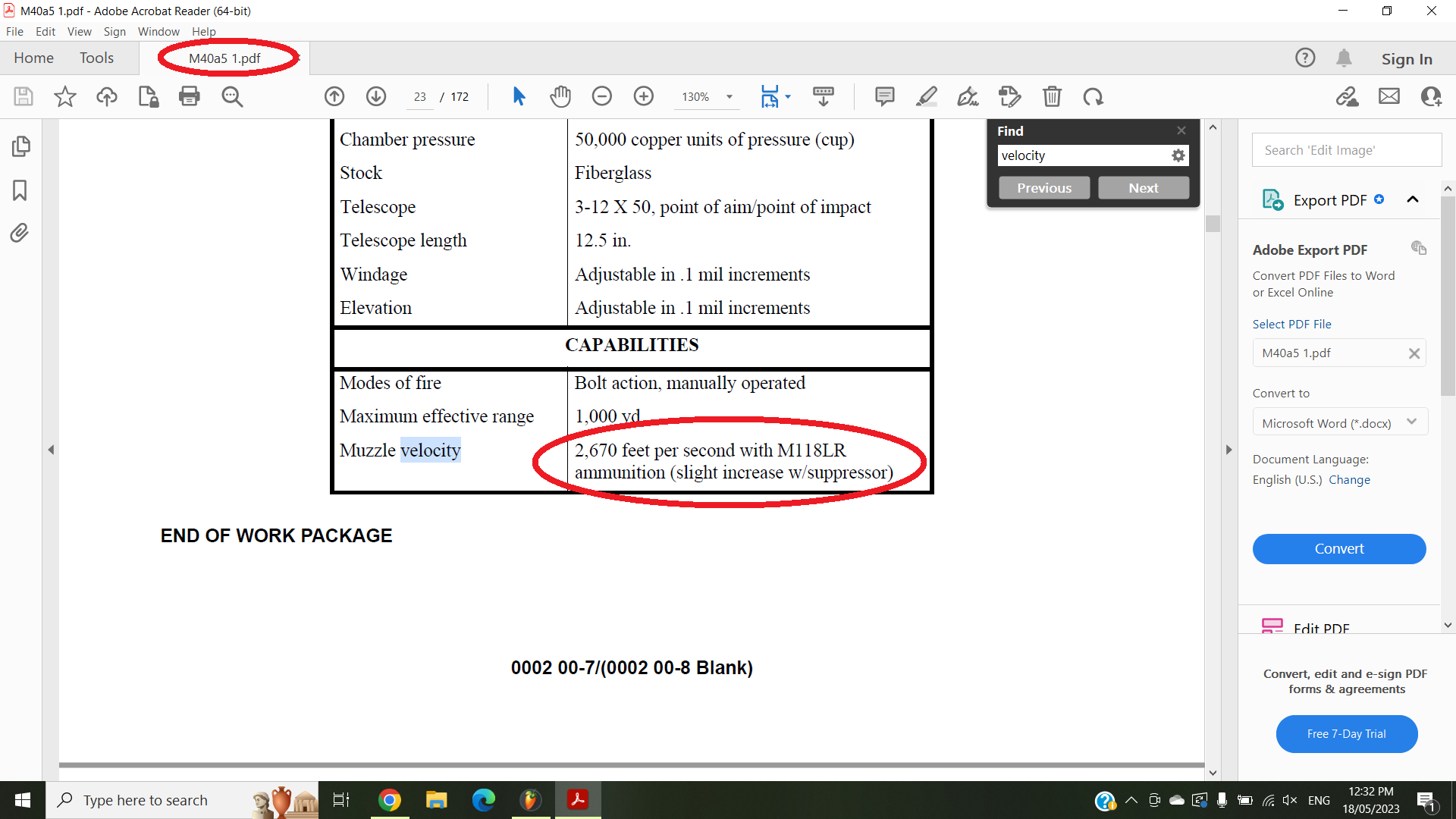Click the taskbar search box
This screenshot has height=819, width=1456.
coord(182,800)
